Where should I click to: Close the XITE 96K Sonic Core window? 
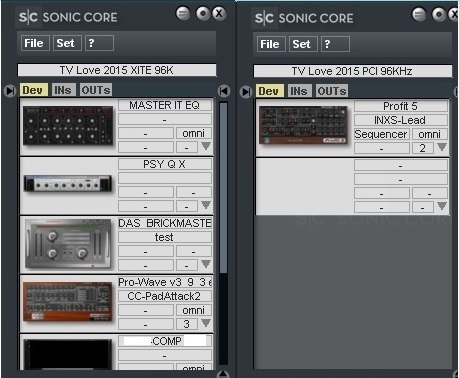pos(219,14)
